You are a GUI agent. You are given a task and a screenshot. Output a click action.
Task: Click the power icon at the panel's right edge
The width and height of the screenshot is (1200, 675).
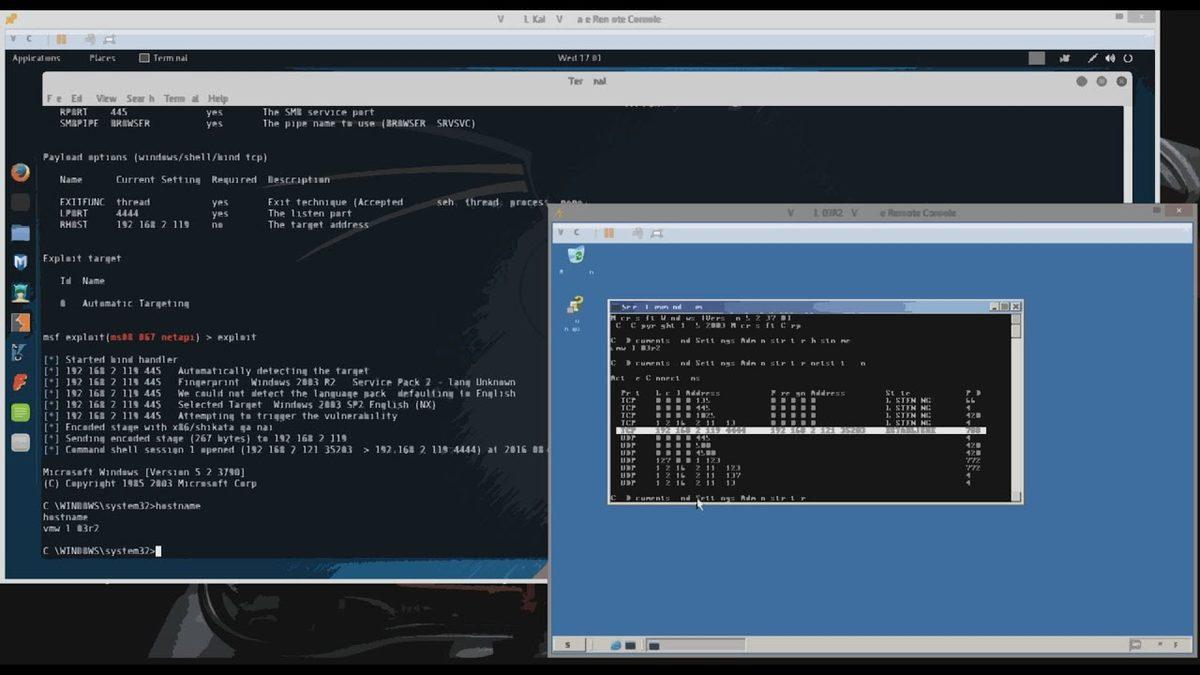(x=1128, y=58)
